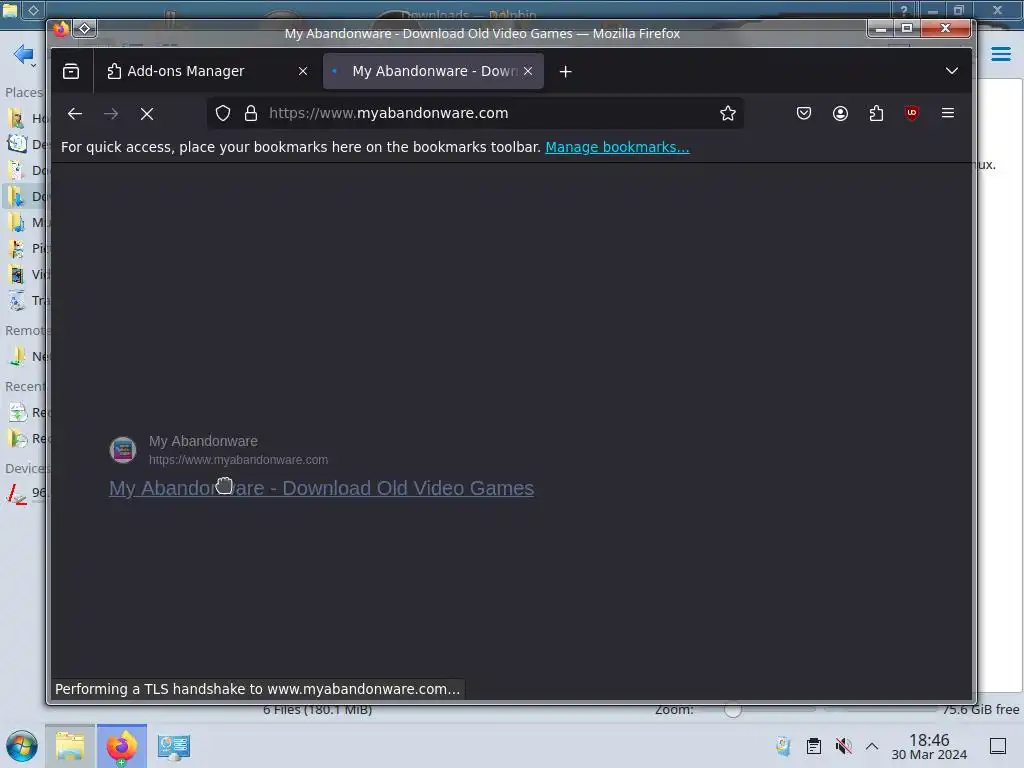Show site security info via the padlock icon
Viewport: 1024px width, 768px height.
pyautogui.click(x=251, y=114)
